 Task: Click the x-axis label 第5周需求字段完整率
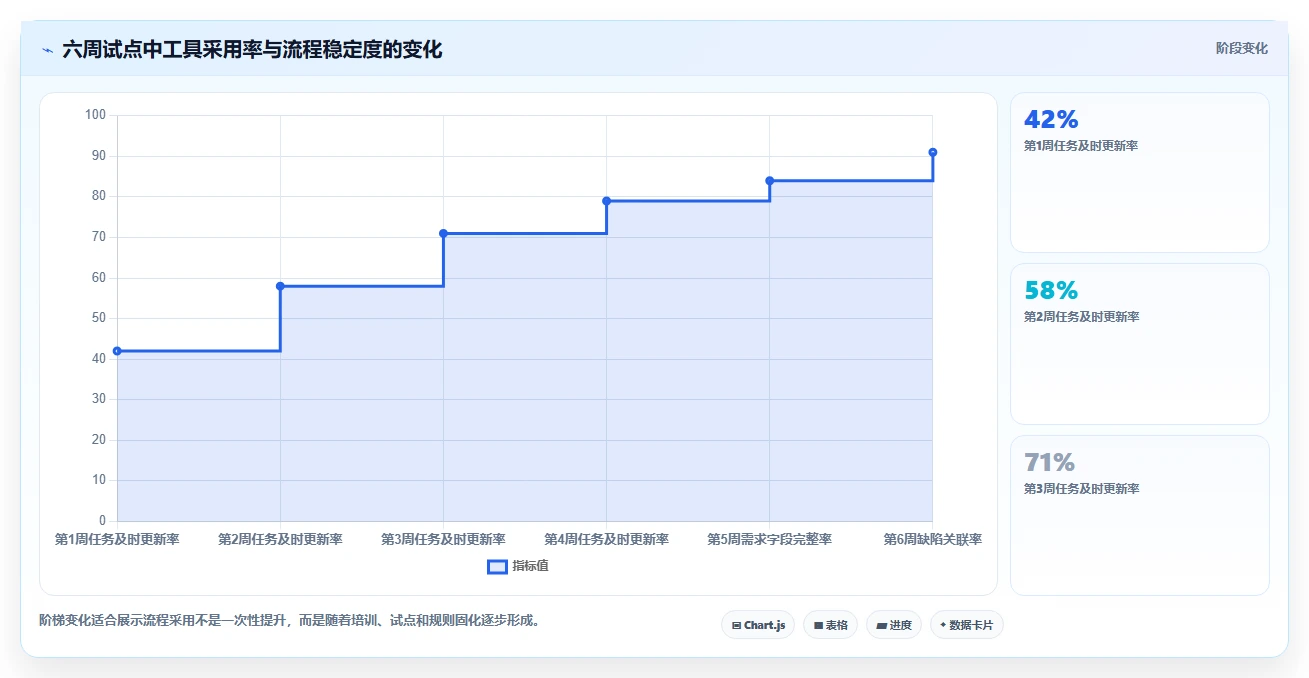click(x=769, y=539)
